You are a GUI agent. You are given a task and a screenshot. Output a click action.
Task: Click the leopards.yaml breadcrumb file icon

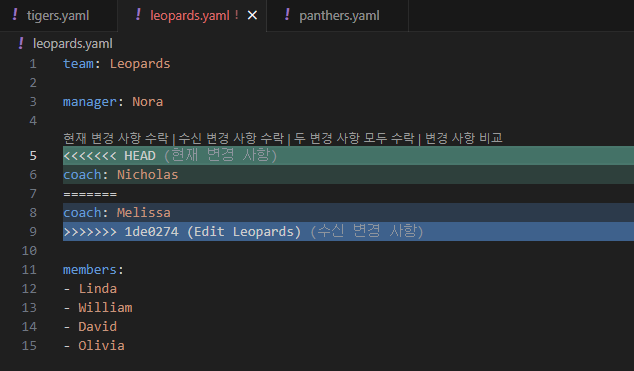(x=21, y=43)
